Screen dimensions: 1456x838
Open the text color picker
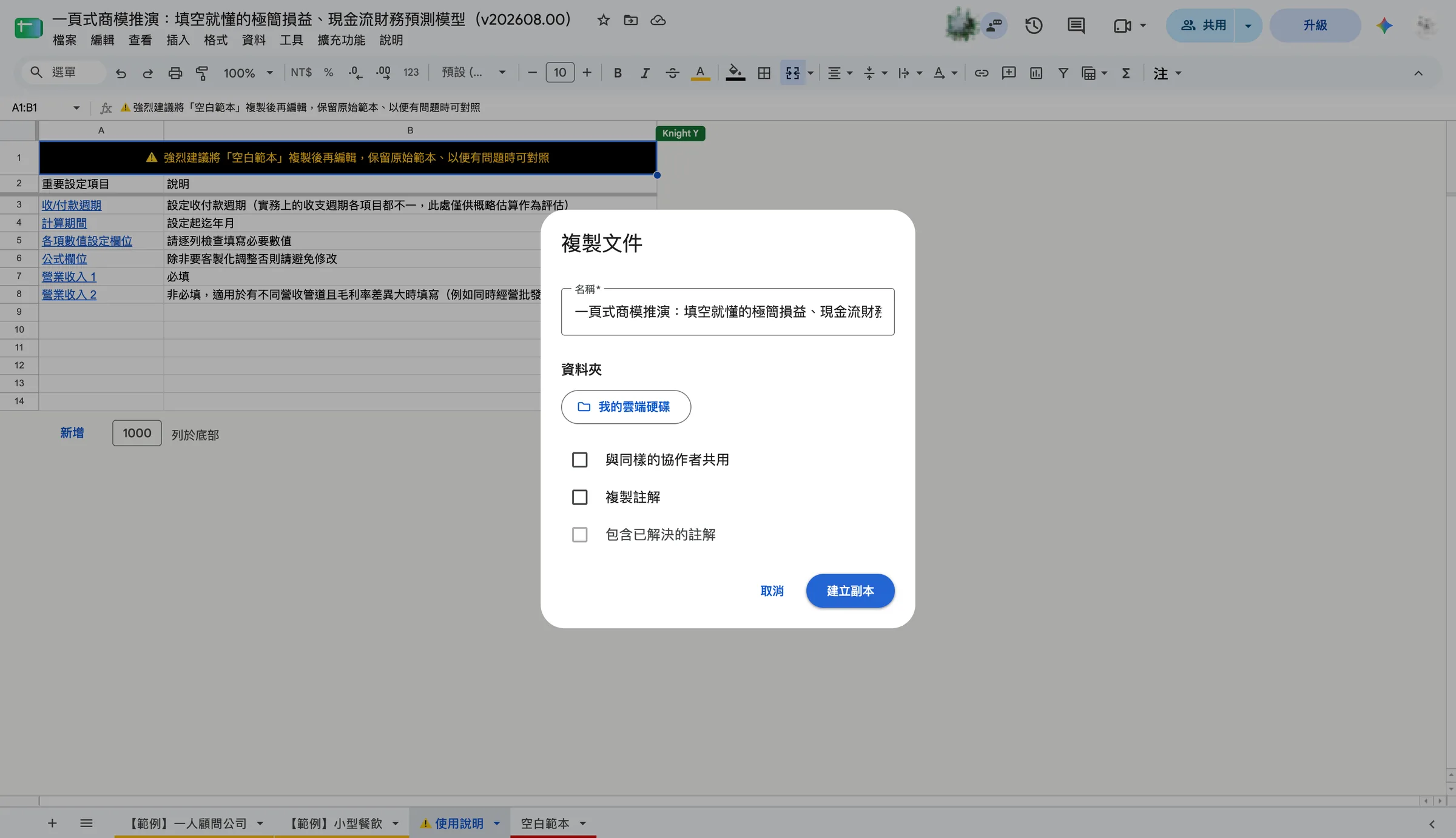[700, 73]
